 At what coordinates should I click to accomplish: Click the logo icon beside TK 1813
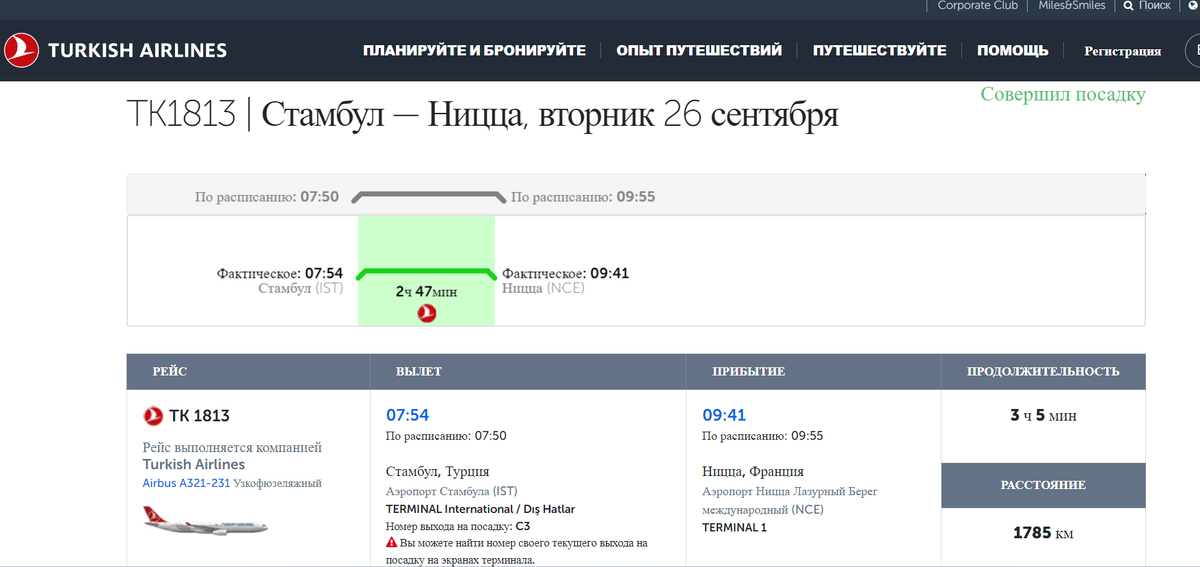point(153,416)
